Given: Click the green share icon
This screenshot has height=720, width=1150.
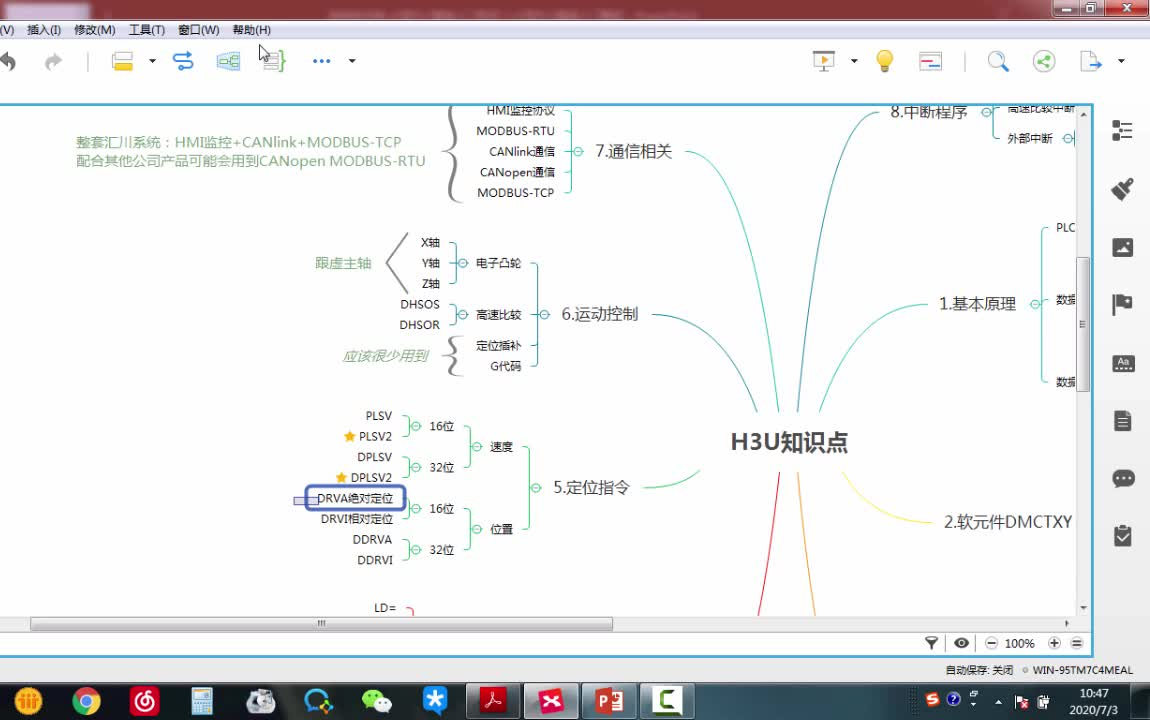Looking at the screenshot, I should click(x=1043, y=60).
